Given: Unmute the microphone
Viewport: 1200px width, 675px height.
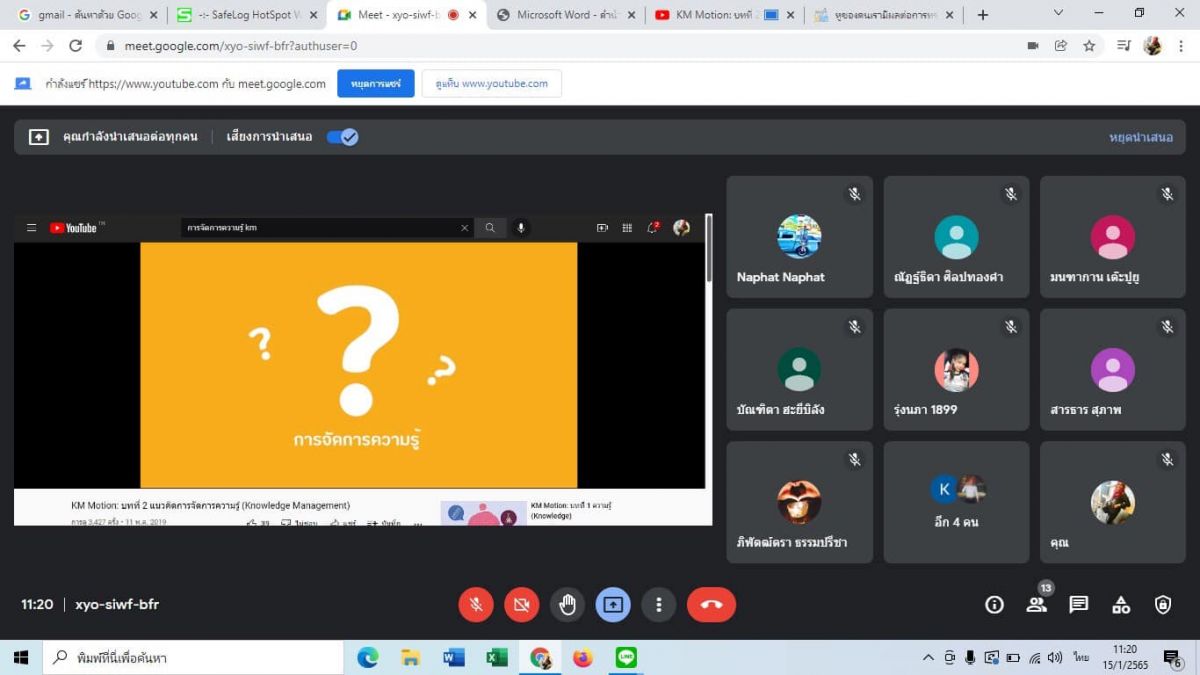Looking at the screenshot, I should point(476,604).
